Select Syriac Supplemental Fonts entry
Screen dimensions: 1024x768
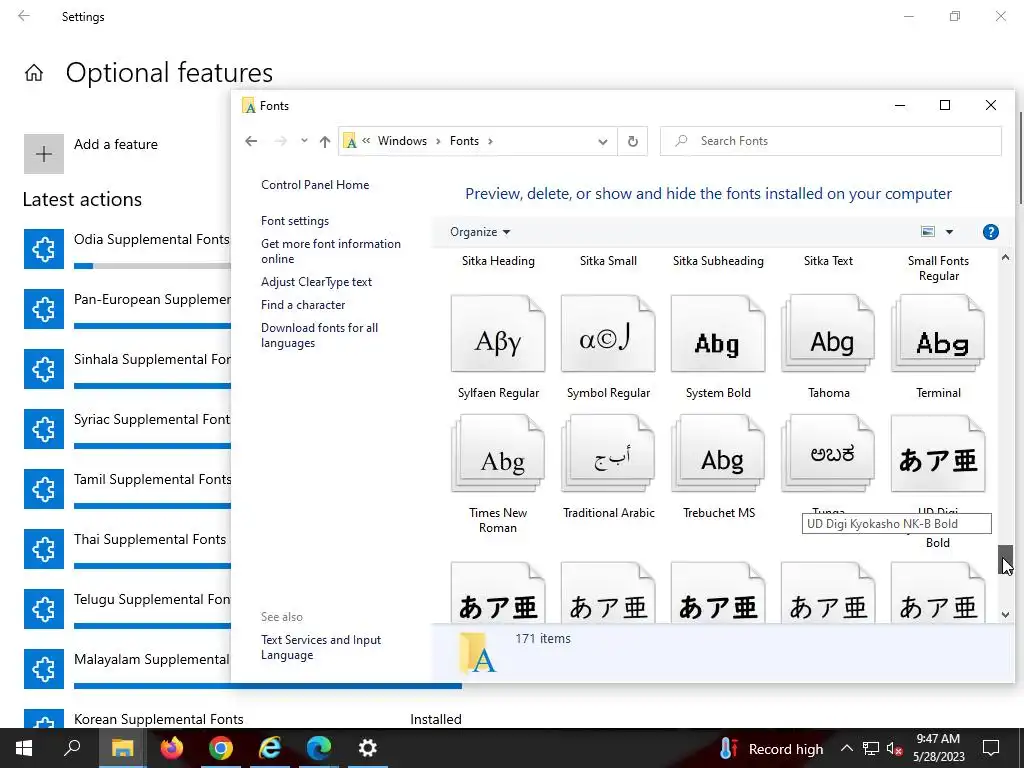coord(127,429)
